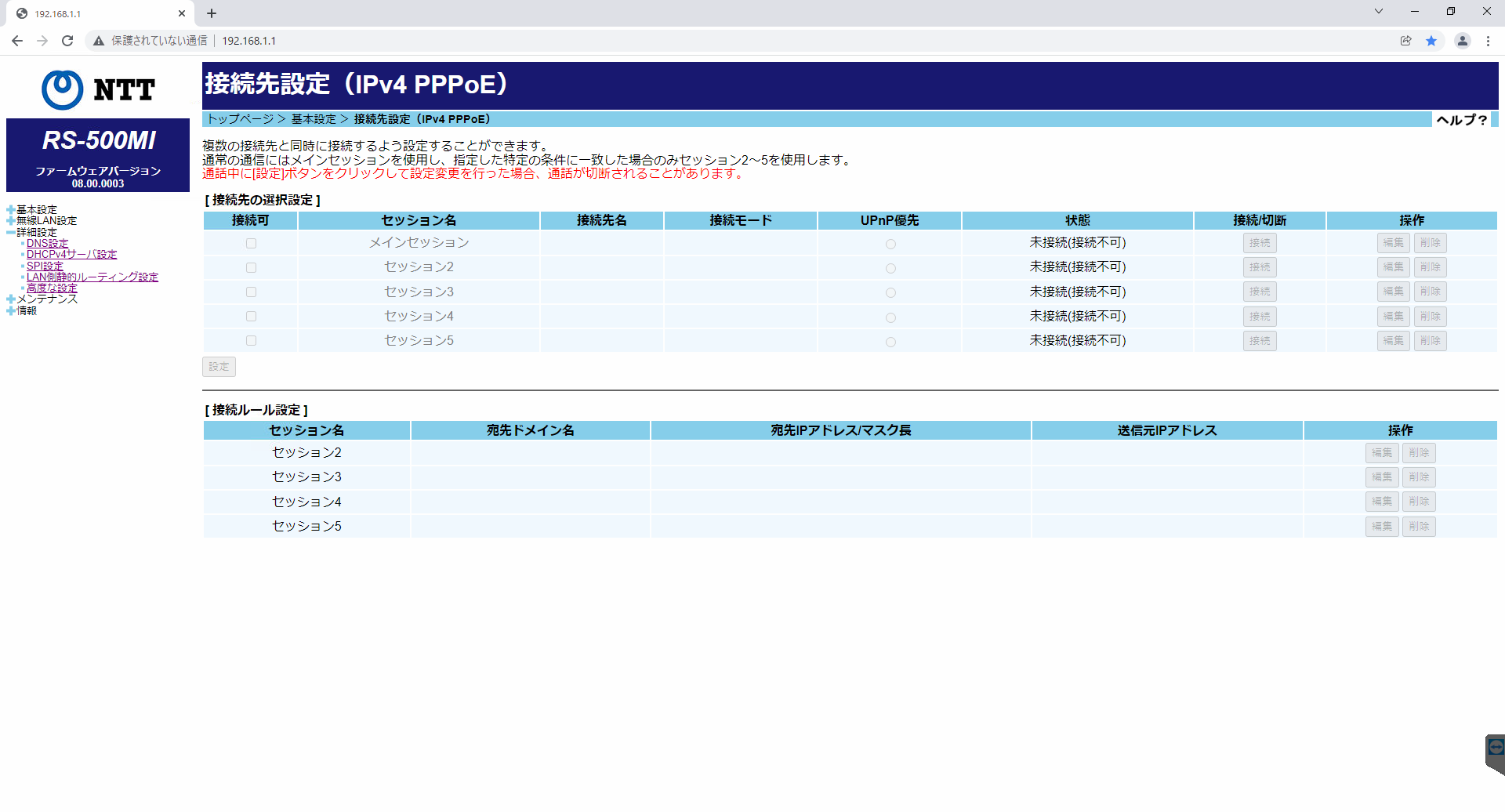Click the share page icon in address bar
1505x812 pixels.
pos(1405,41)
